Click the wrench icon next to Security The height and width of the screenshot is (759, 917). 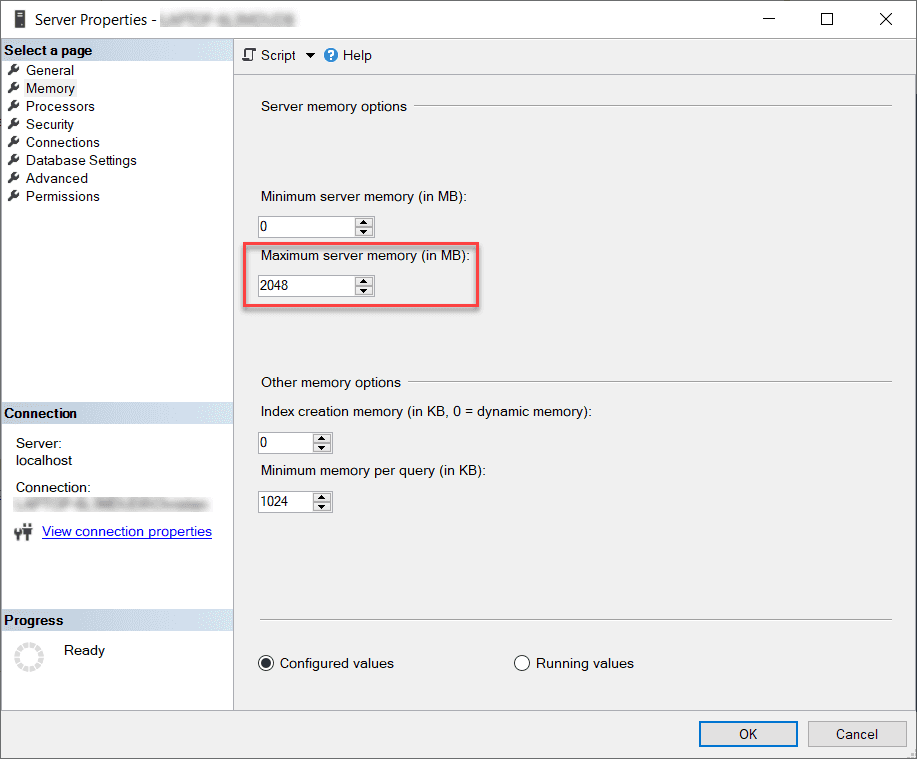pyautogui.click(x=14, y=124)
